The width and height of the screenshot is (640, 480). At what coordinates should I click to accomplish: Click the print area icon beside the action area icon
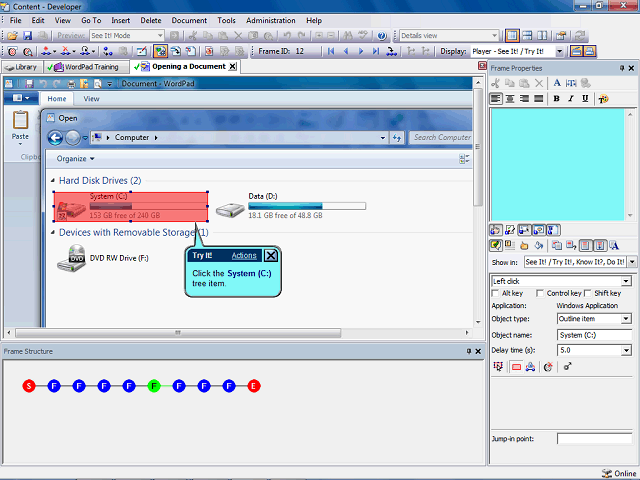tap(530, 367)
